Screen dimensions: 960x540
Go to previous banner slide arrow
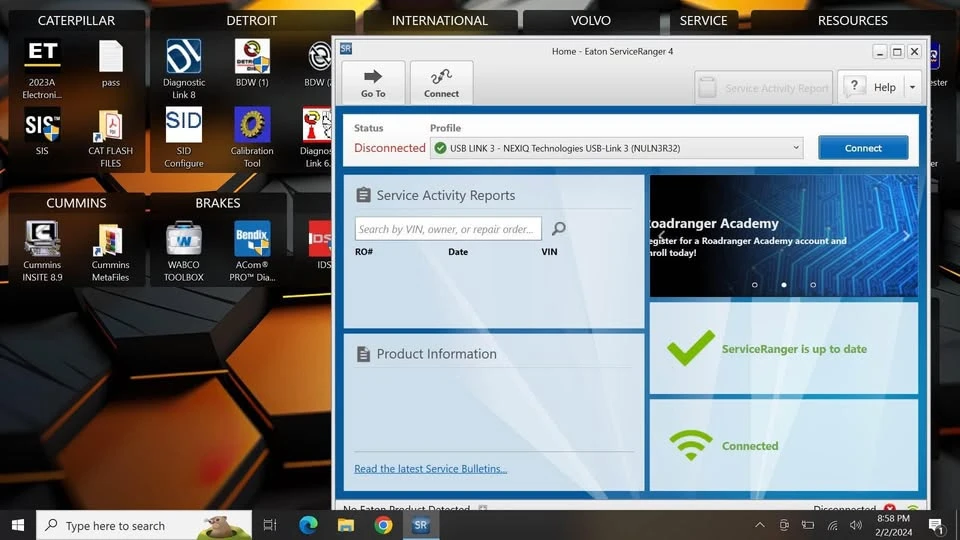pos(661,236)
